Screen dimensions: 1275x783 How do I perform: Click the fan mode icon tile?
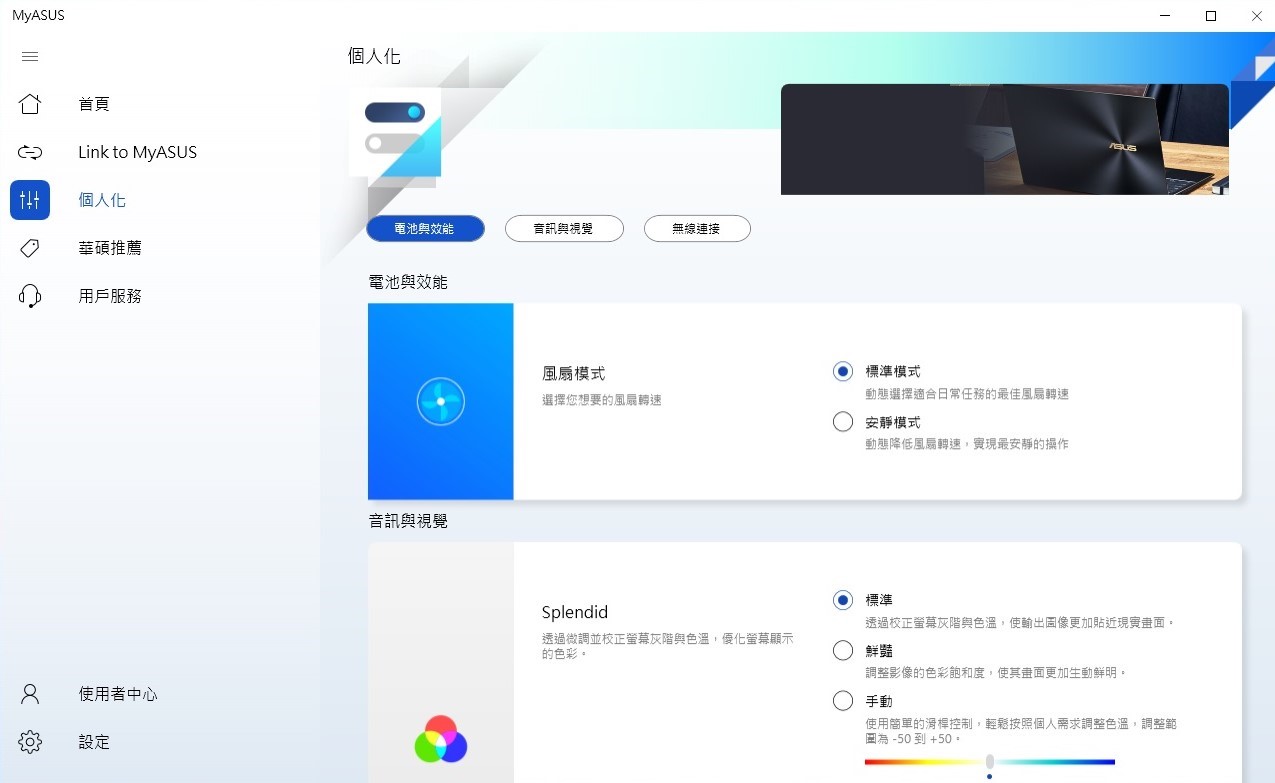(x=441, y=401)
